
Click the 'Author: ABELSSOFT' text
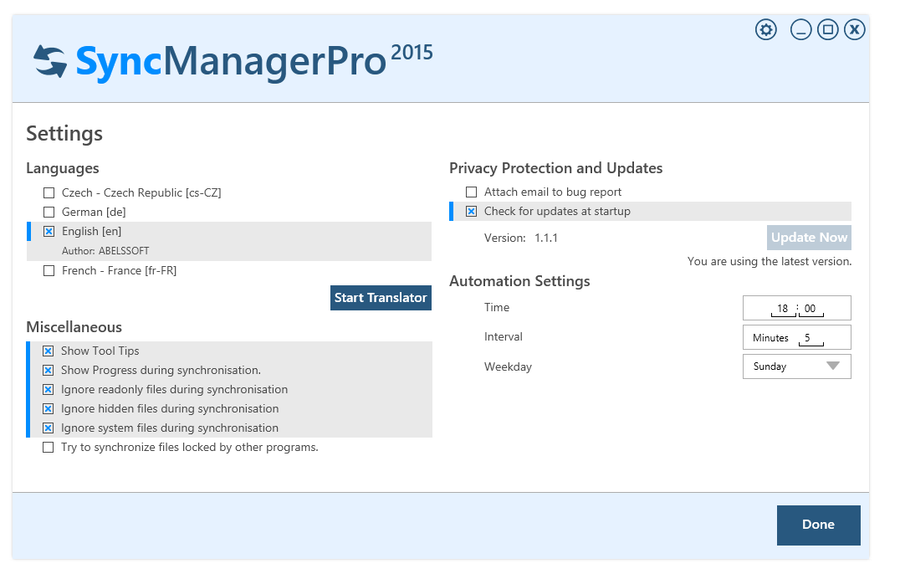(106, 251)
